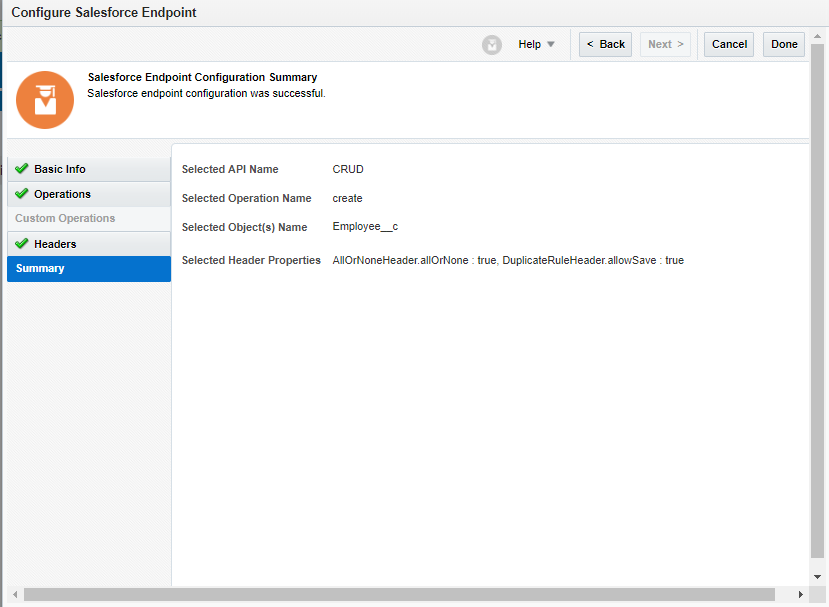
Task: Click the AllOrNoneHeader header properties value
Action: (x=508, y=260)
